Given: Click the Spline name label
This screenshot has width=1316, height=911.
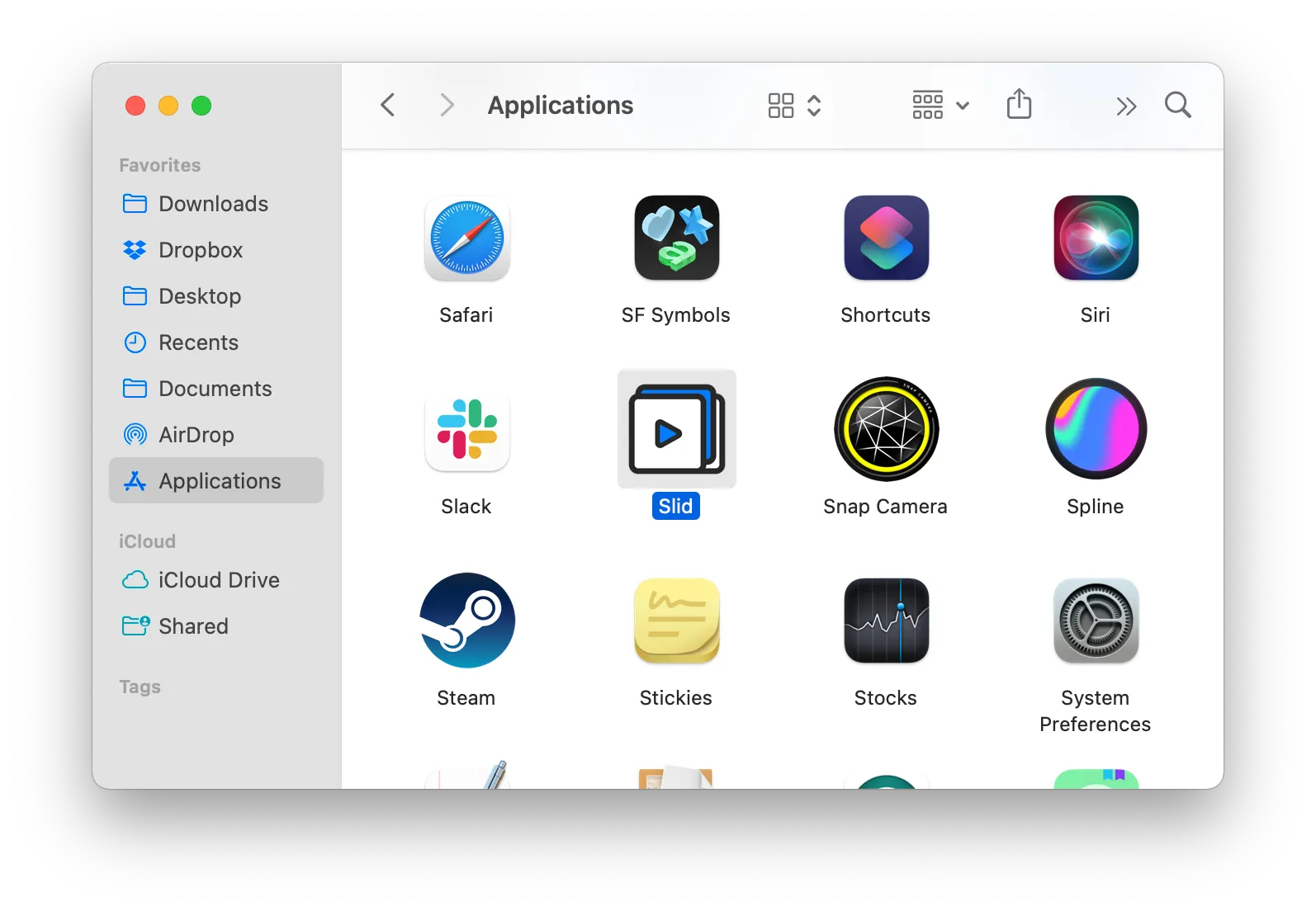Looking at the screenshot, I should [x=1096, y=507].
